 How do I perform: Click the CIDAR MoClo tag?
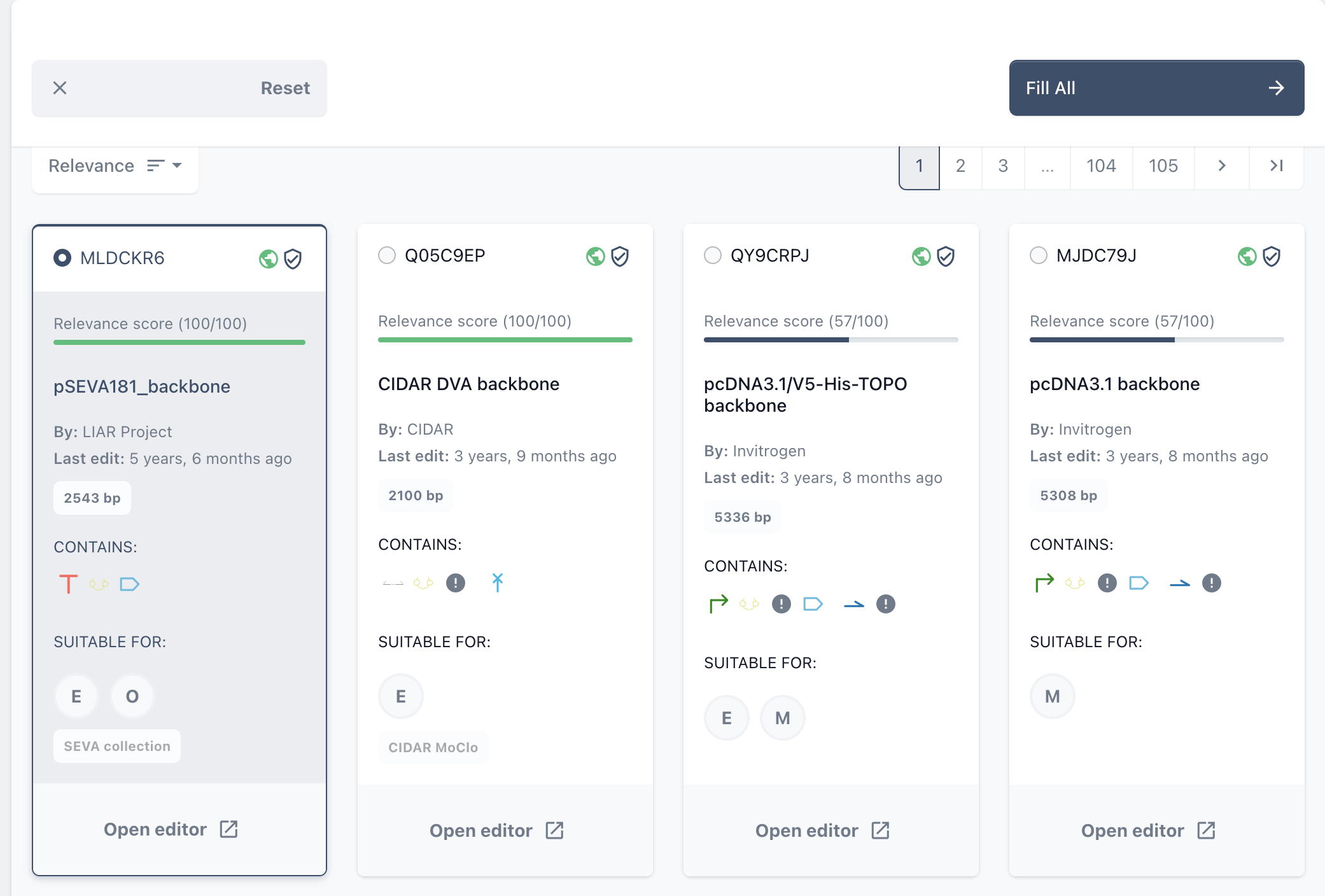[x=433, y=747]
